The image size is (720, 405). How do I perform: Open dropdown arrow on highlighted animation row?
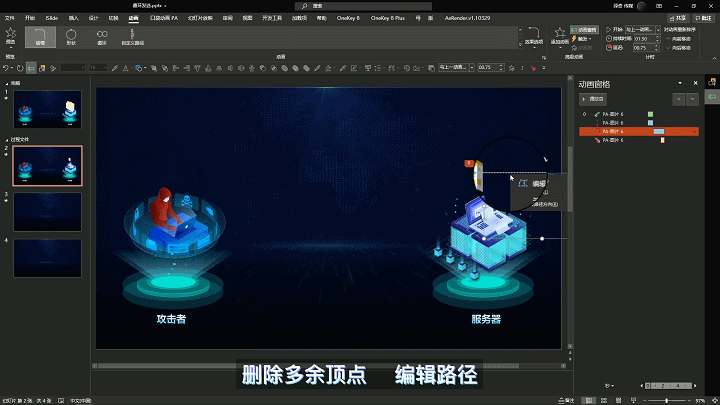click(x=694, y=132)
